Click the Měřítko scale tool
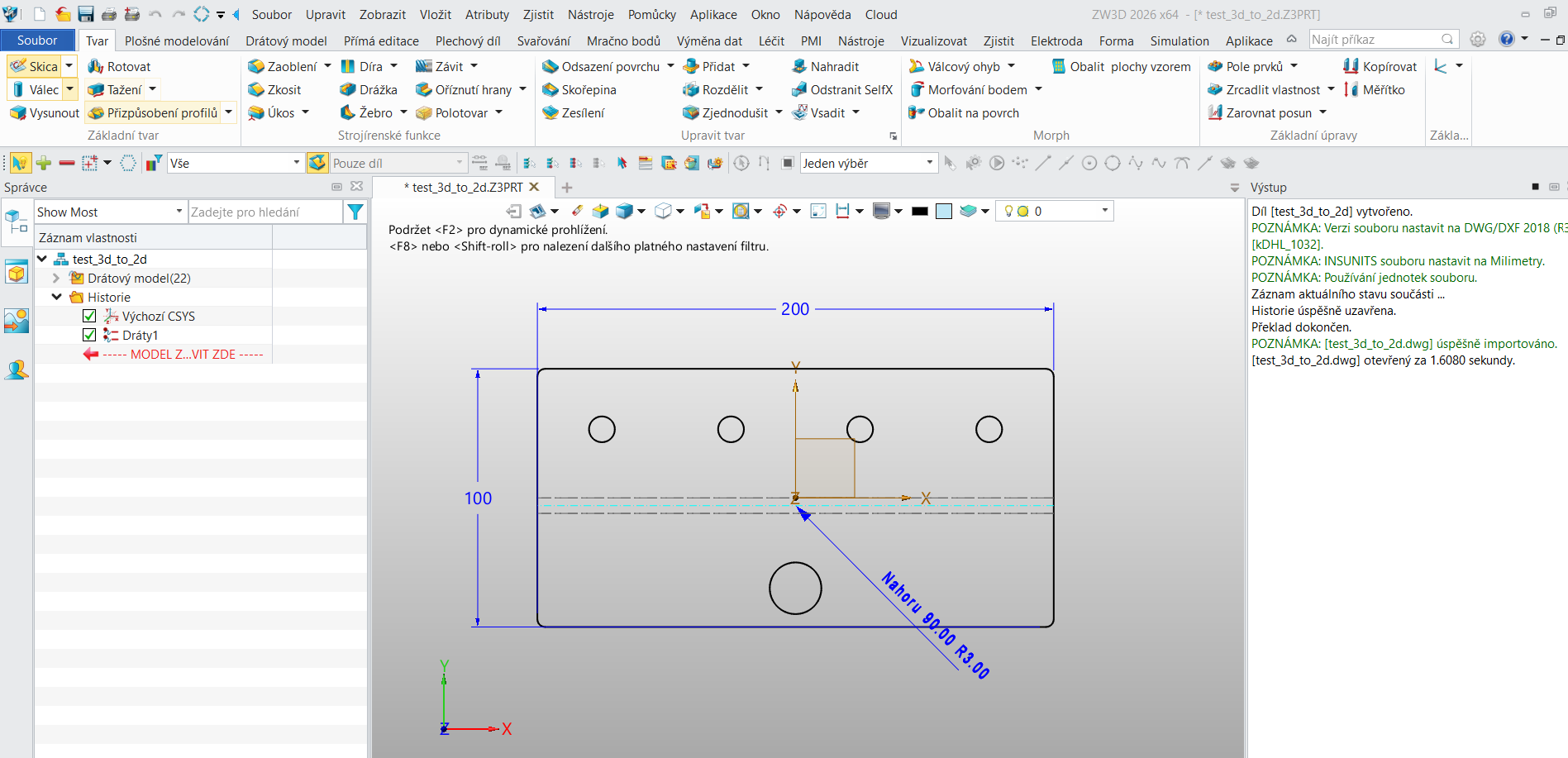The width and height of the screenshot is (1568, 758). [1375, 89]
